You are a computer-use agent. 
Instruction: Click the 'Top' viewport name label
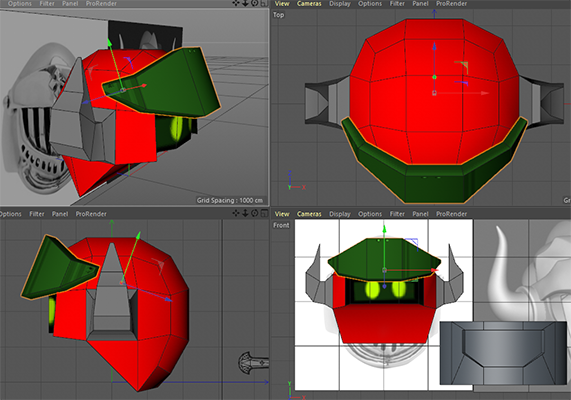coord(279,15)
